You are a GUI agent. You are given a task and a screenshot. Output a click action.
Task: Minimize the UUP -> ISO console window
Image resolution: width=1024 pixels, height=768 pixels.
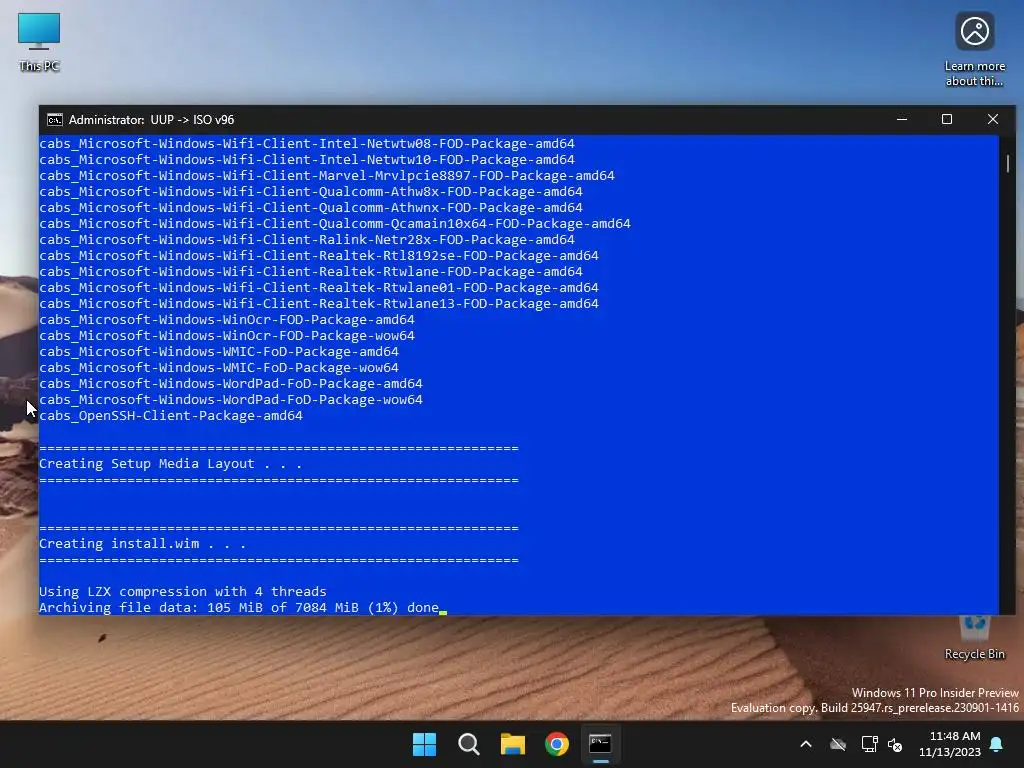pos(902,120)
